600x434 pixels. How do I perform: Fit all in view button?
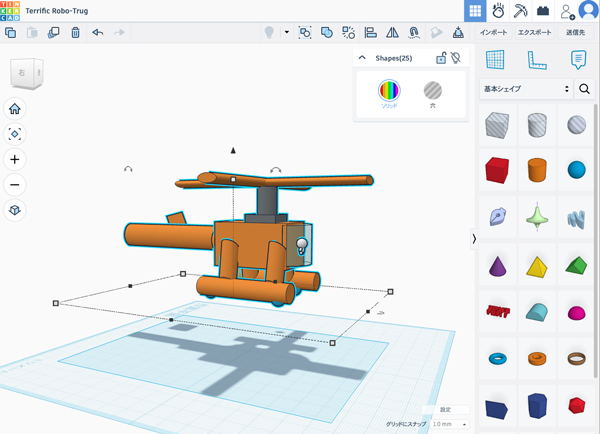point(15,134)
